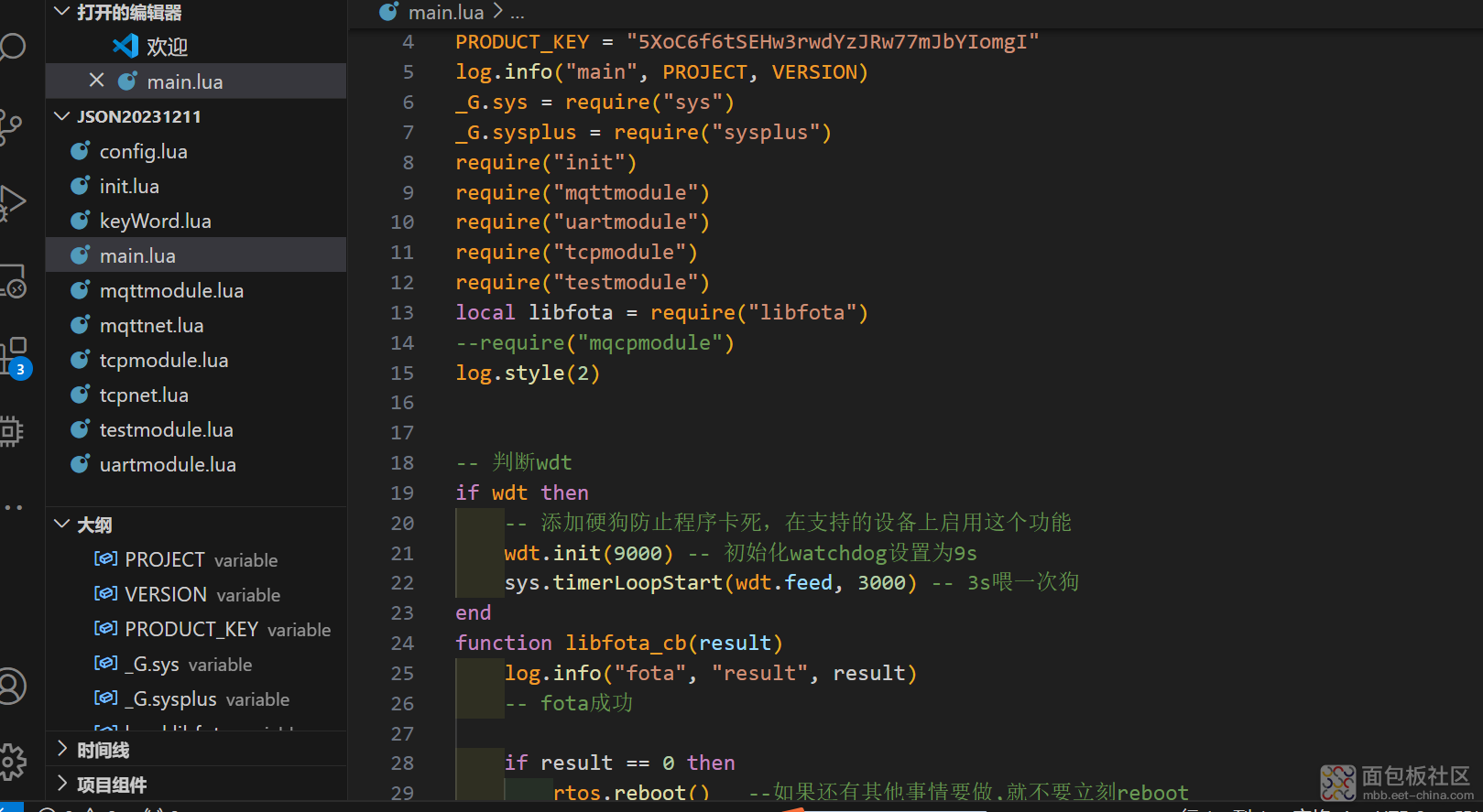Click the wdt.init(9000) statement
Image resolution: width=1483 pixels, height=812 pixels.
pos(589,553)
